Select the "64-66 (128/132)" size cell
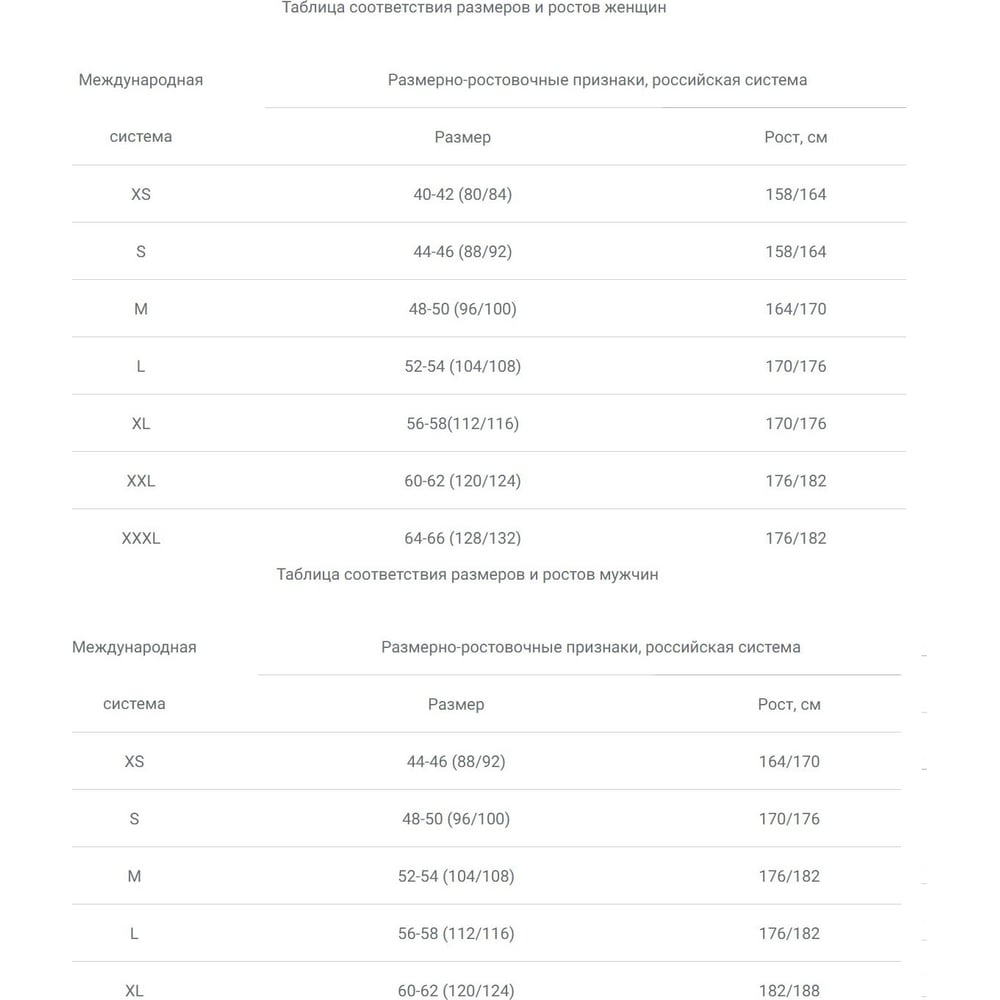Viewport: 1000px width, 1000px height. (462, 538)
